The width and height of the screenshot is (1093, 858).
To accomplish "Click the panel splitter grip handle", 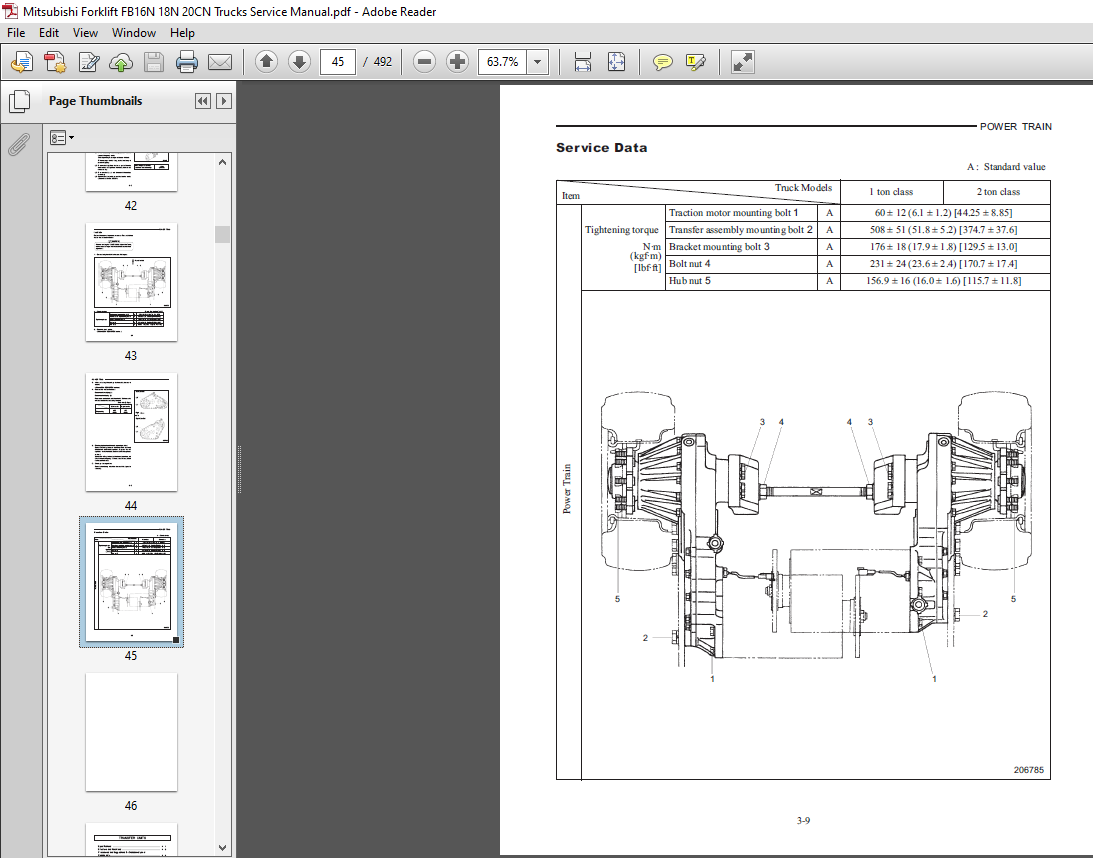I will 239,469.
